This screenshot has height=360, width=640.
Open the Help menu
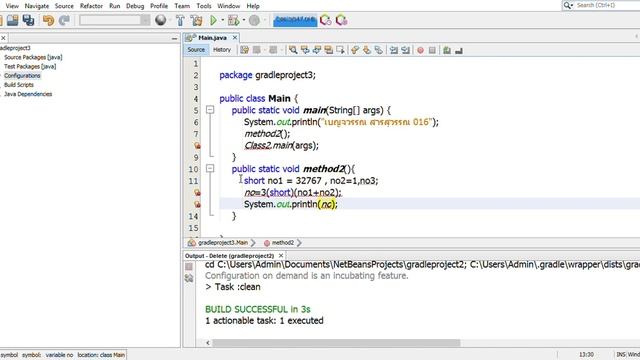coord(253,6)
